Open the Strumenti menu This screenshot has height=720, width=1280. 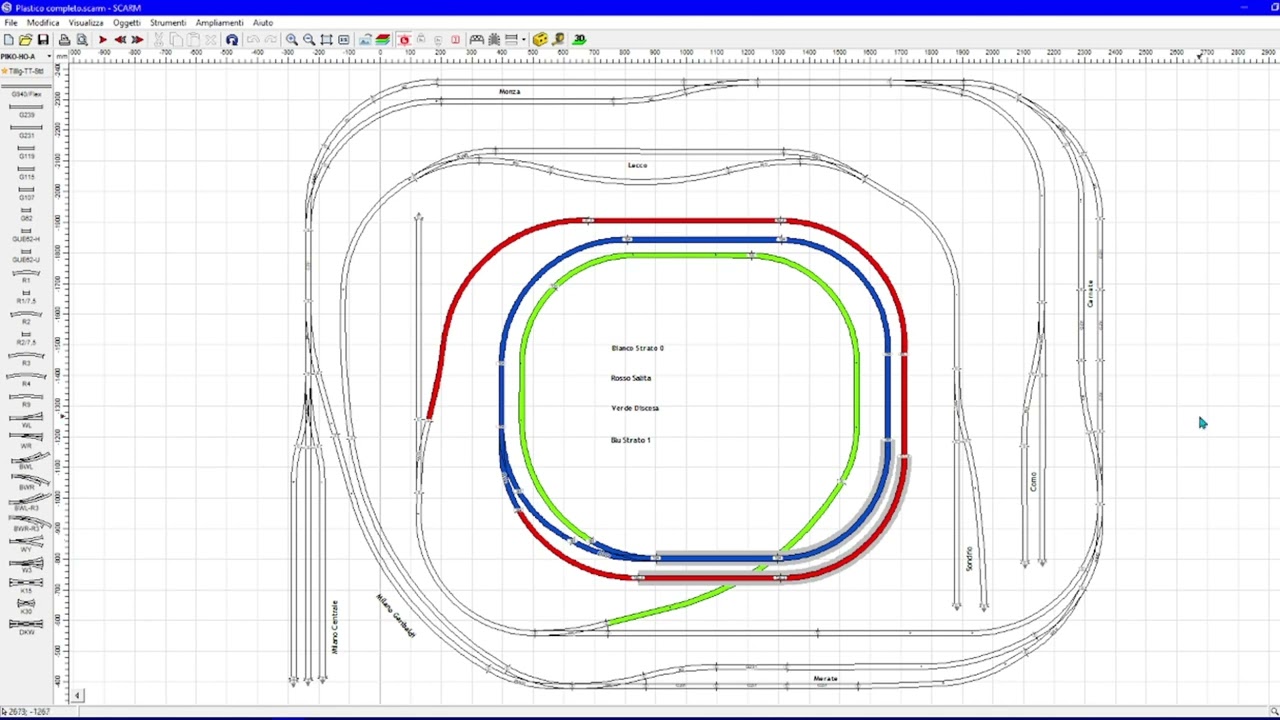168,22
